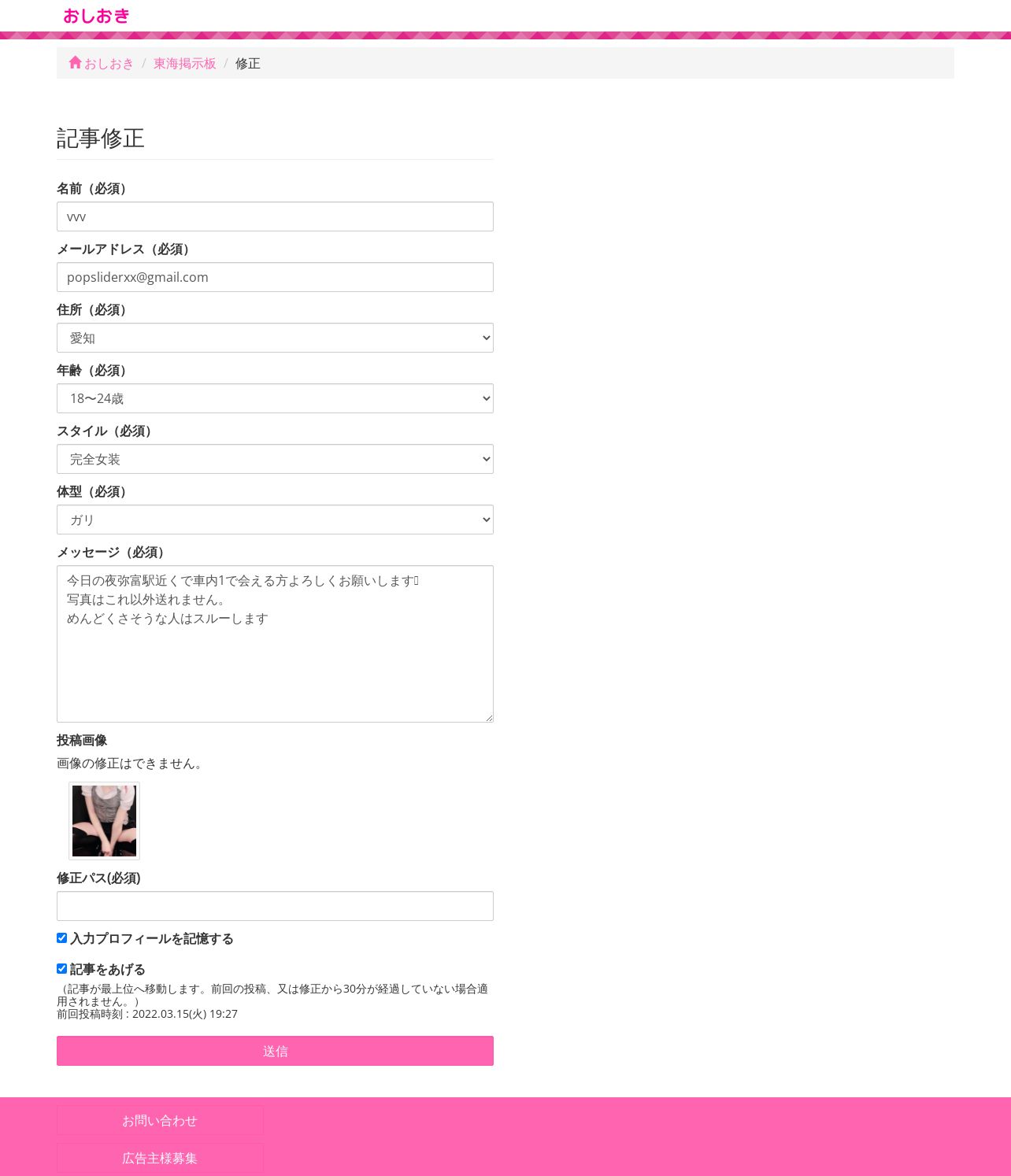Go to 東海掲示板 breadcrumb link
1011x1176 pixels.
184,63
